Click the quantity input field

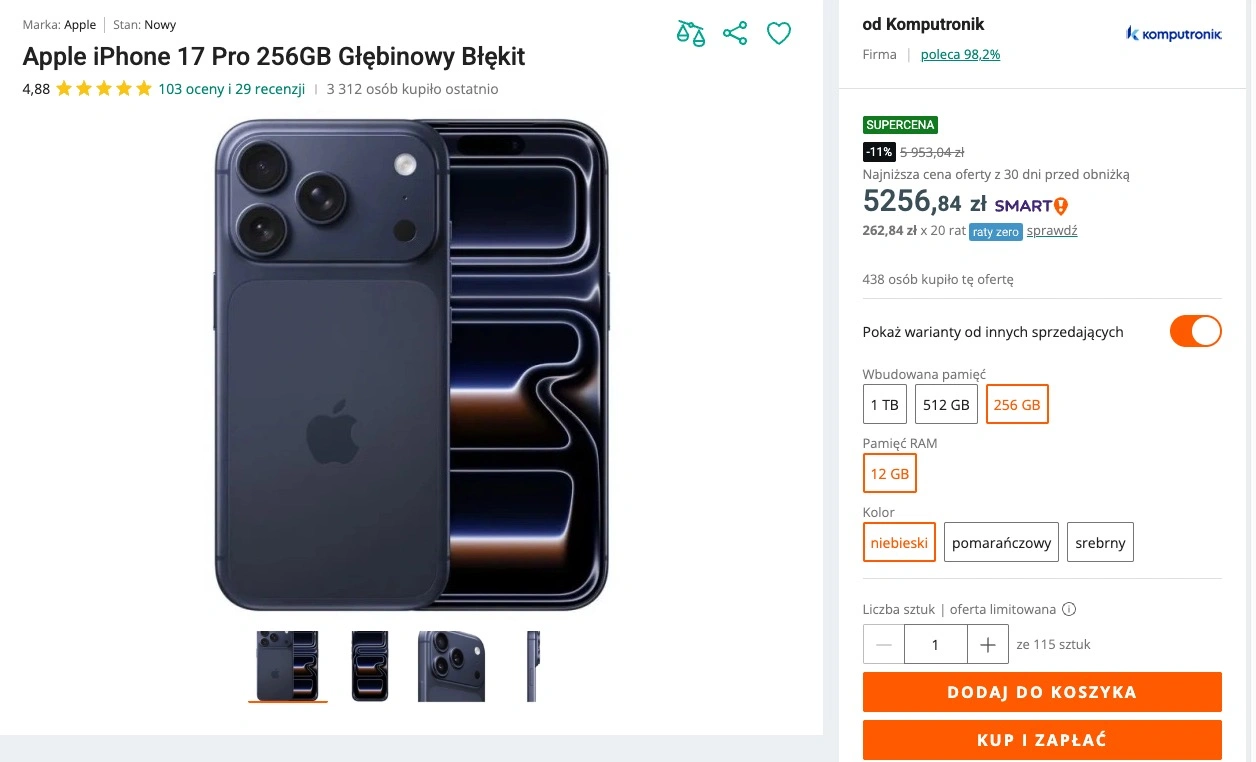[x=935, y=645]
